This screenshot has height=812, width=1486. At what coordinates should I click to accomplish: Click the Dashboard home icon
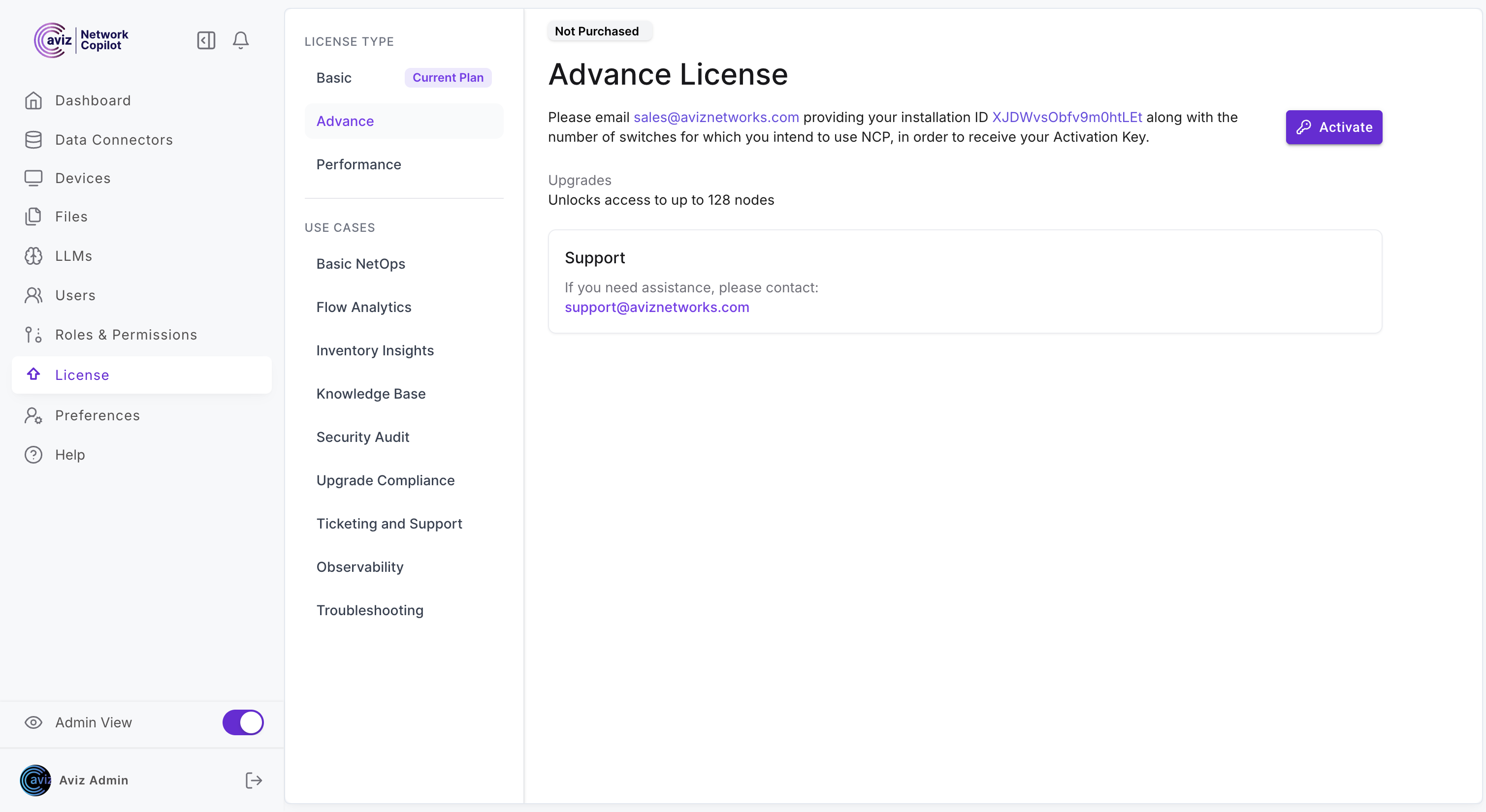click(33, 100)
